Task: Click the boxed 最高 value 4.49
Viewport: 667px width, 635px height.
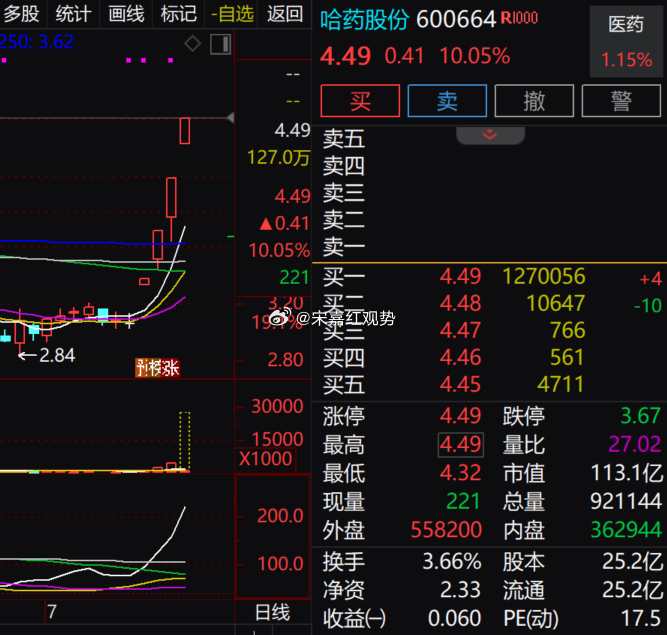Action: click(x=461, y=445)
